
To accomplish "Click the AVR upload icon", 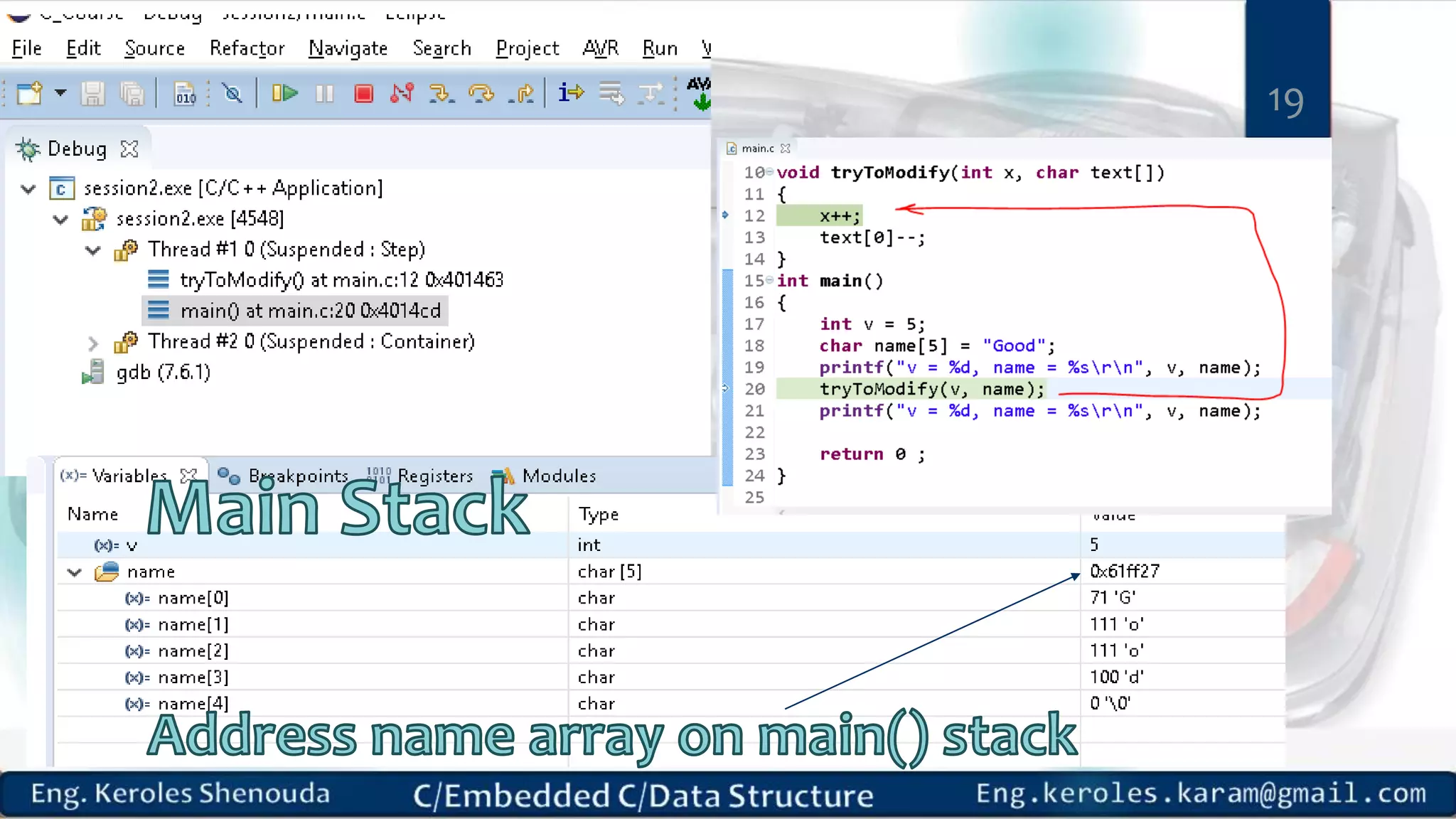I will (700, 93).
